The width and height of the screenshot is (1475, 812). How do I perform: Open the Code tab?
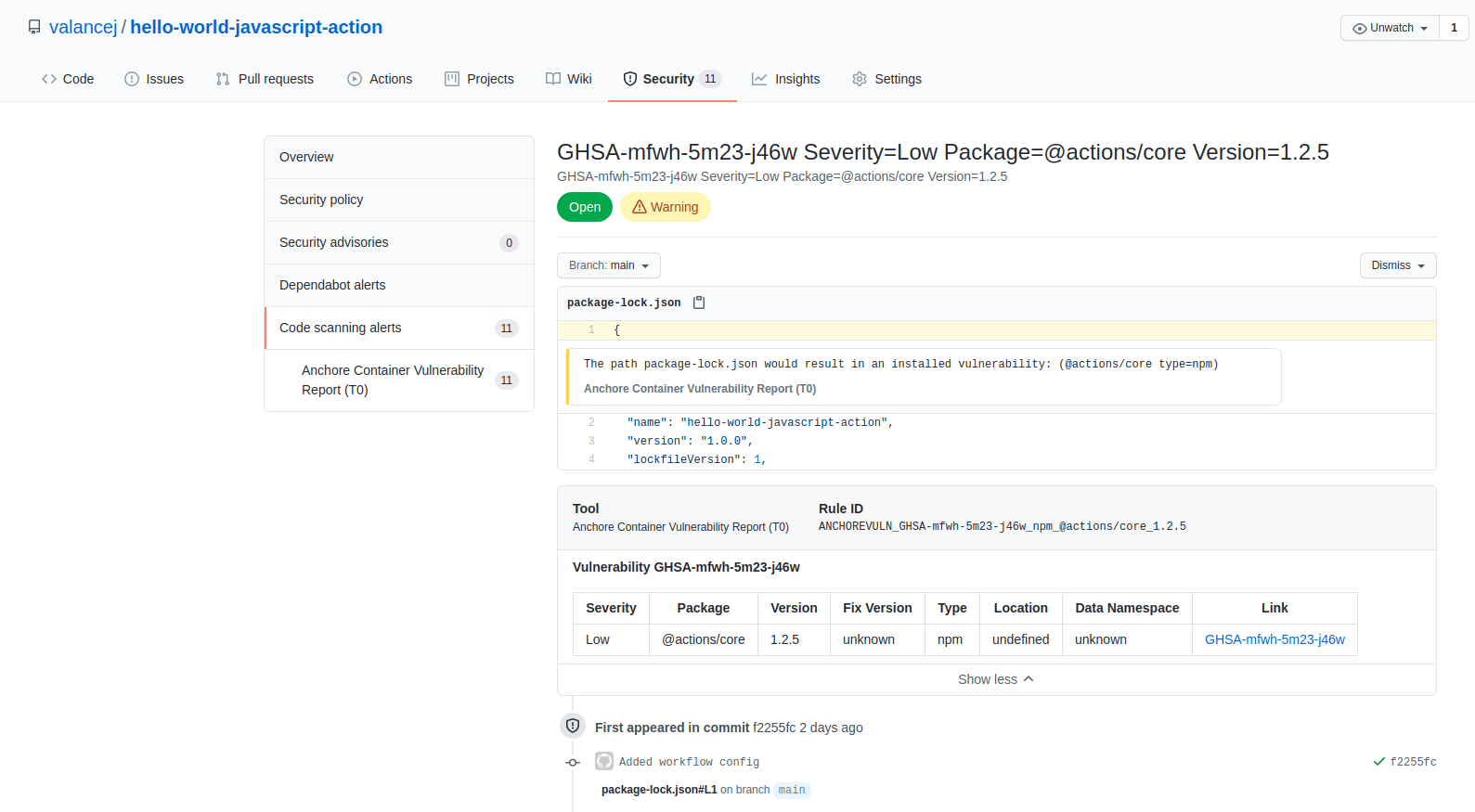[68, 79]
